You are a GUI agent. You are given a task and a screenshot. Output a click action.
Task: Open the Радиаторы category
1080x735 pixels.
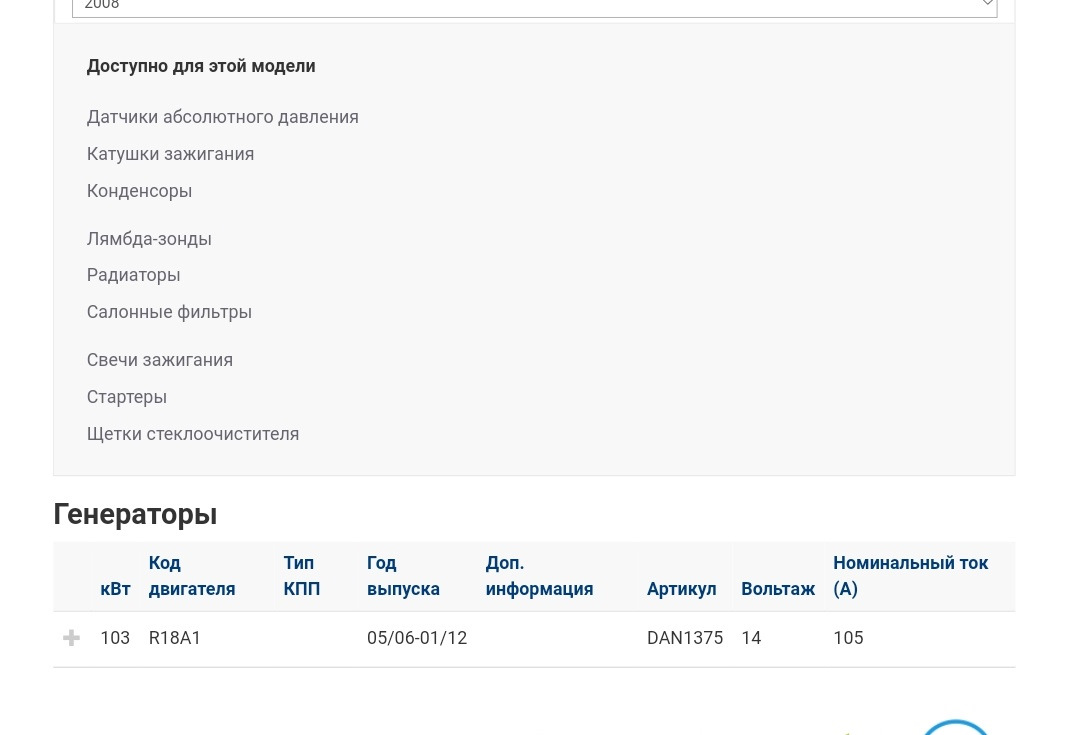point(134,276)
